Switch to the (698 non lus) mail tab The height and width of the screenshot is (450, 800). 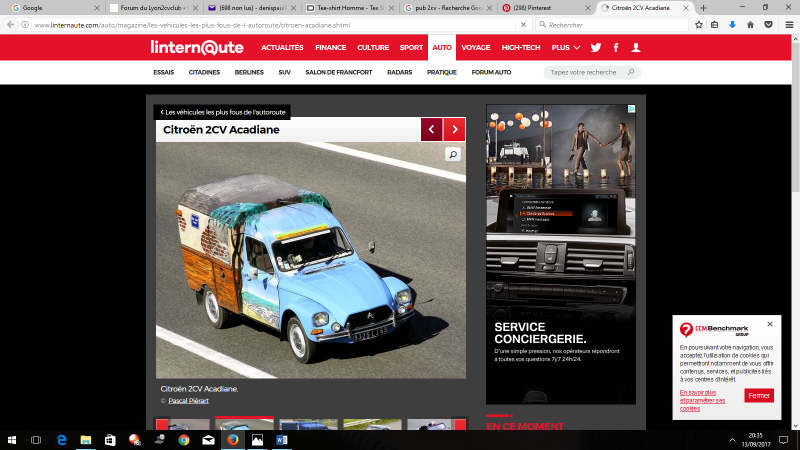(x=252, y=8)
